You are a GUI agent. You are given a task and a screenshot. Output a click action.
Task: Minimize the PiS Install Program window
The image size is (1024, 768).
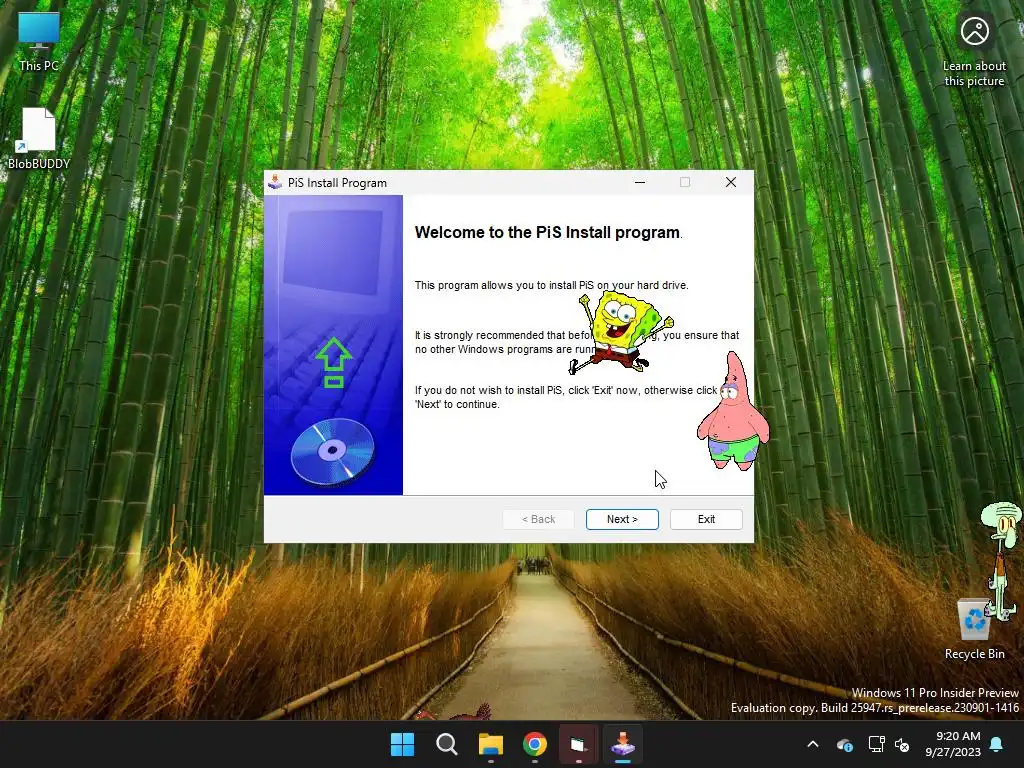click(x=640, y=182)
